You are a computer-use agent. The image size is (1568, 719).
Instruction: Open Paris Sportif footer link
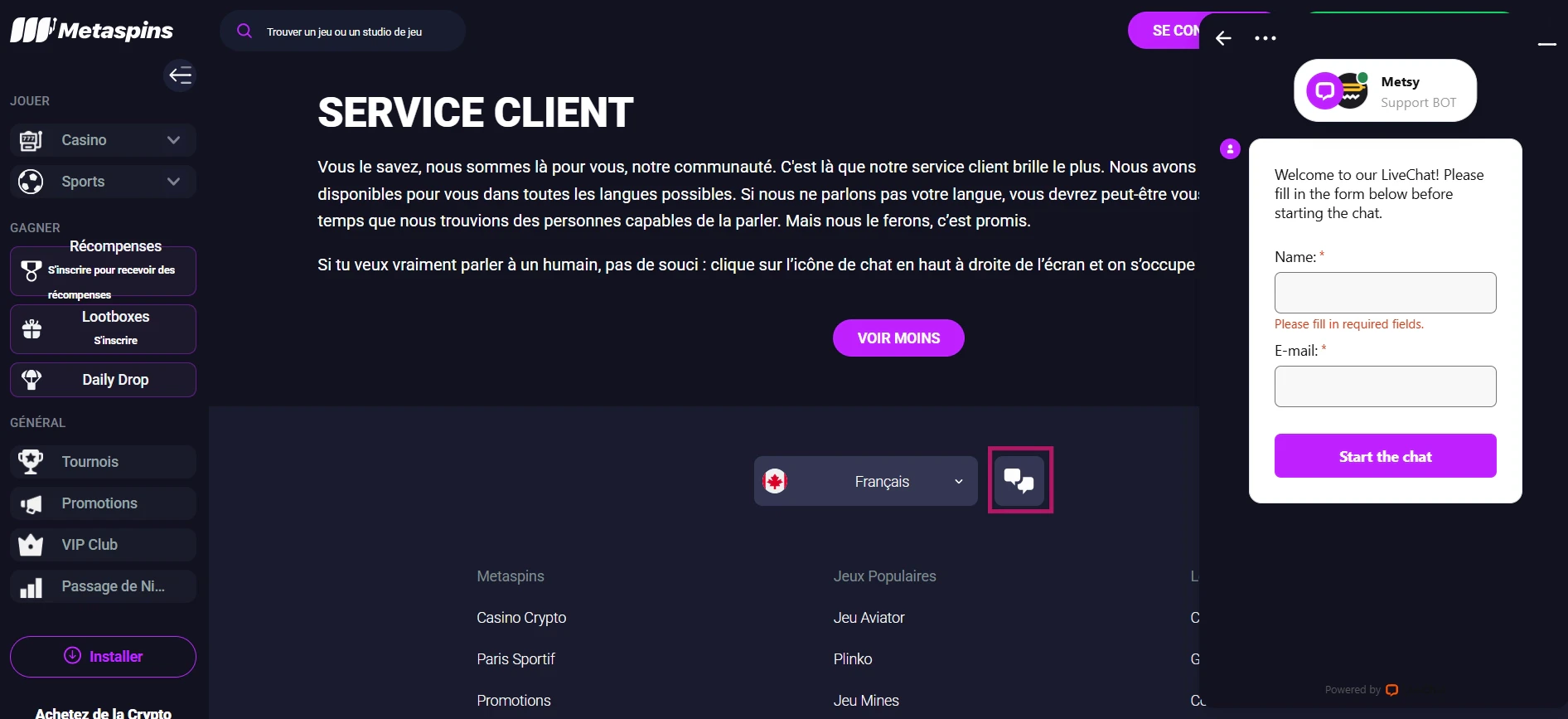[x=515, y=659]
